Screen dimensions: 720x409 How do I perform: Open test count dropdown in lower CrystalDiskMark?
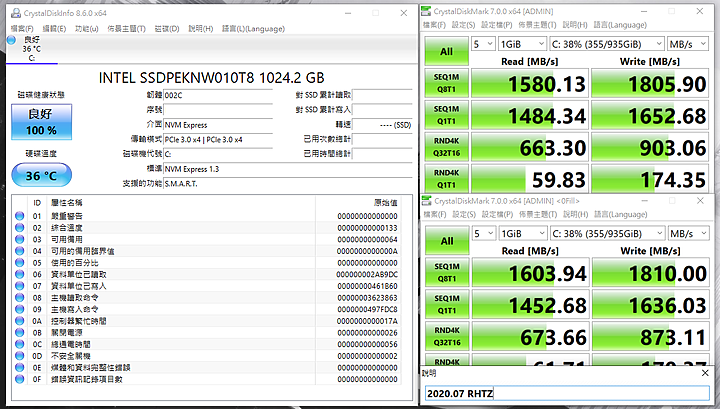pyautogui.click(x=484, y=234)
